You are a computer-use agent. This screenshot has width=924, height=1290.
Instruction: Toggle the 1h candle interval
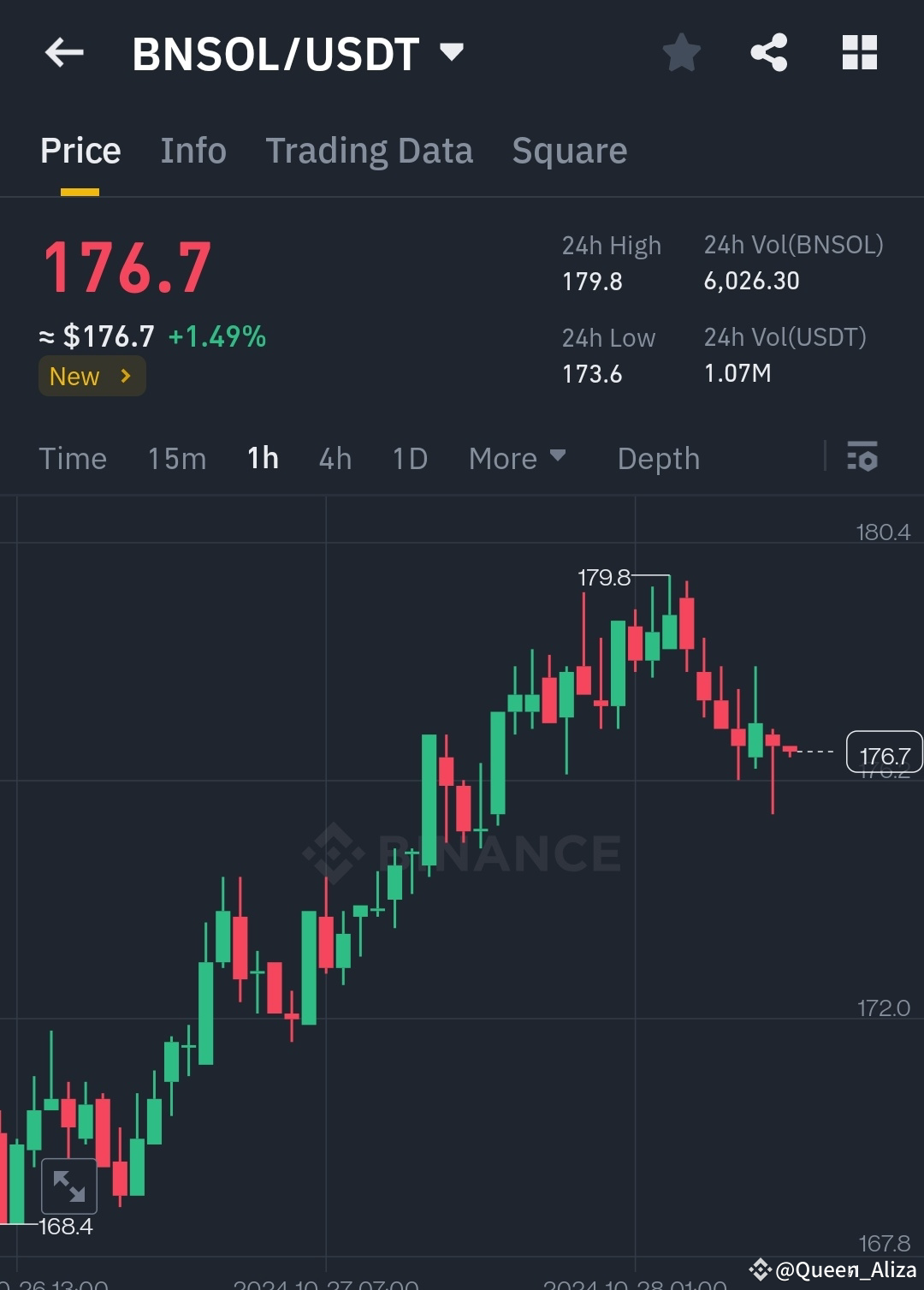pos(262,459)
